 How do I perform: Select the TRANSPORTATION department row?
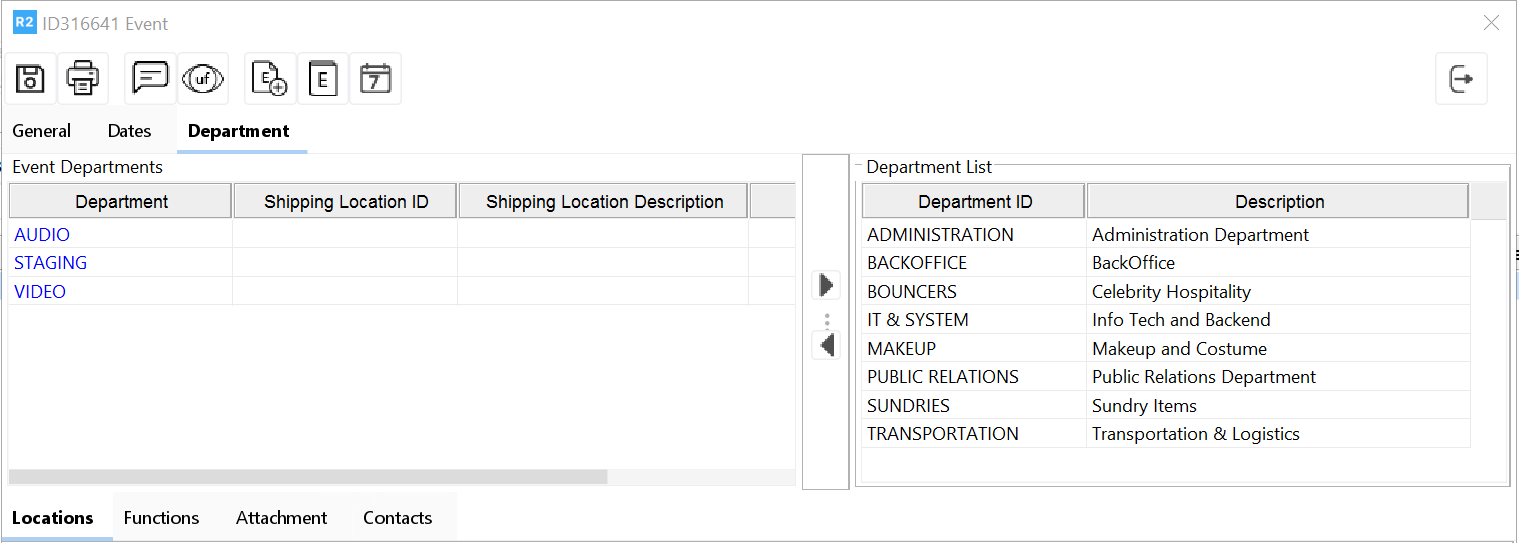point(942,434)
